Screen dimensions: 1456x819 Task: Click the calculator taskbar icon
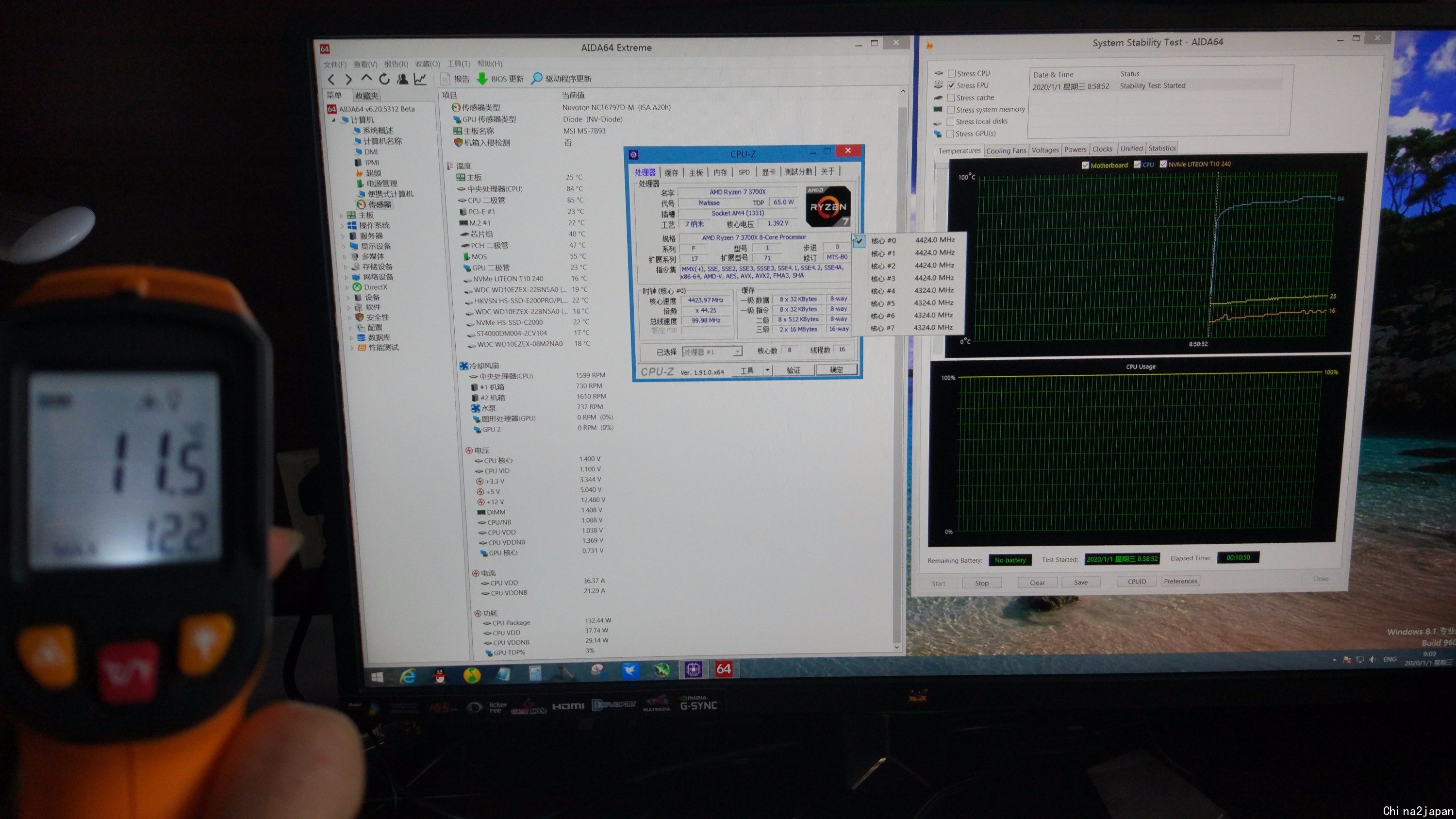(x=535, y=673)
